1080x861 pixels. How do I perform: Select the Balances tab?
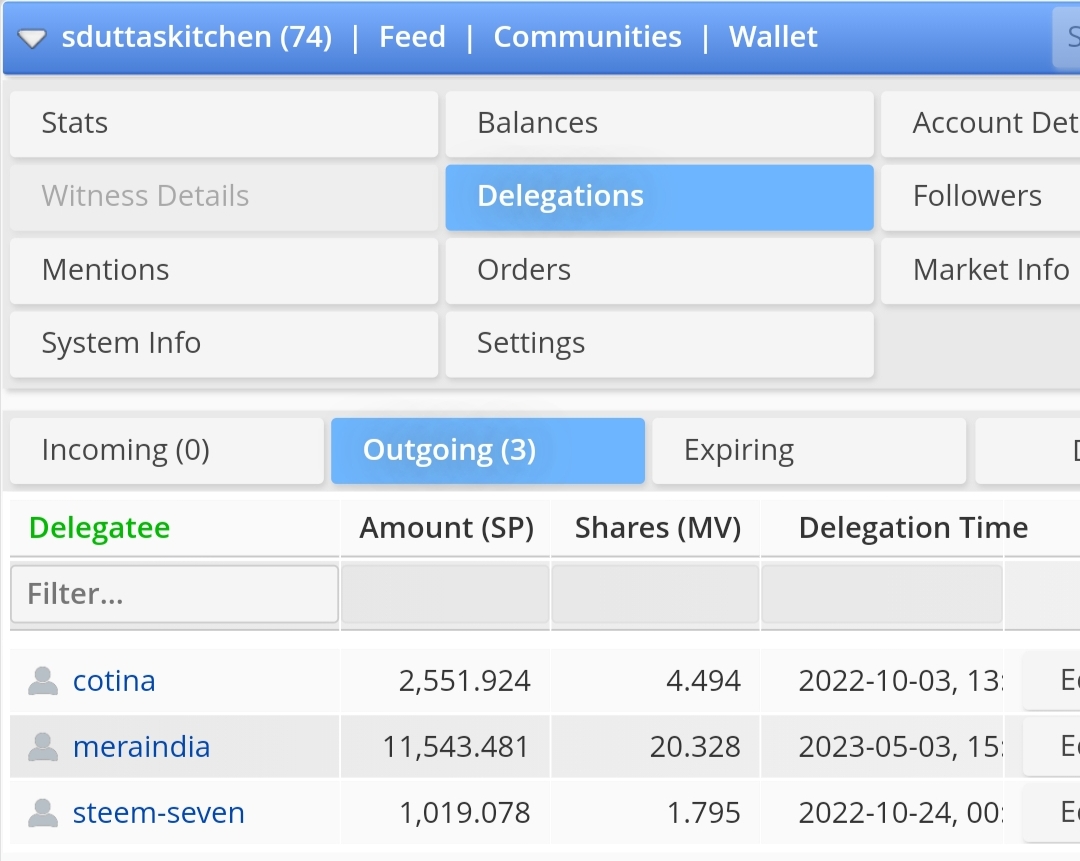pyautogui.click(x=659, y=124)
